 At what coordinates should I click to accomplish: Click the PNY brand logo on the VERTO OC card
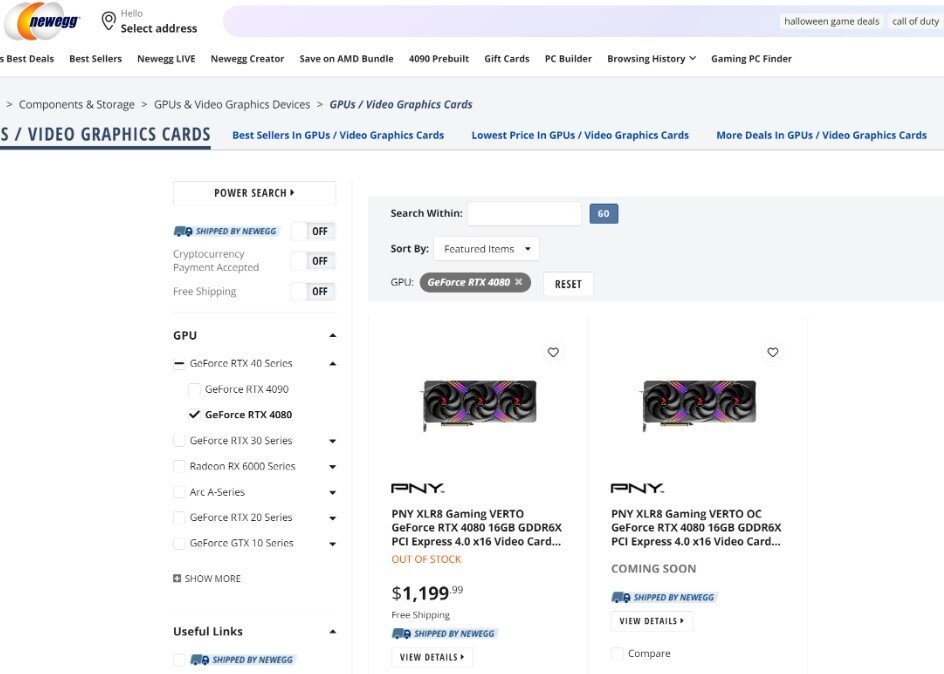(637, 488)
